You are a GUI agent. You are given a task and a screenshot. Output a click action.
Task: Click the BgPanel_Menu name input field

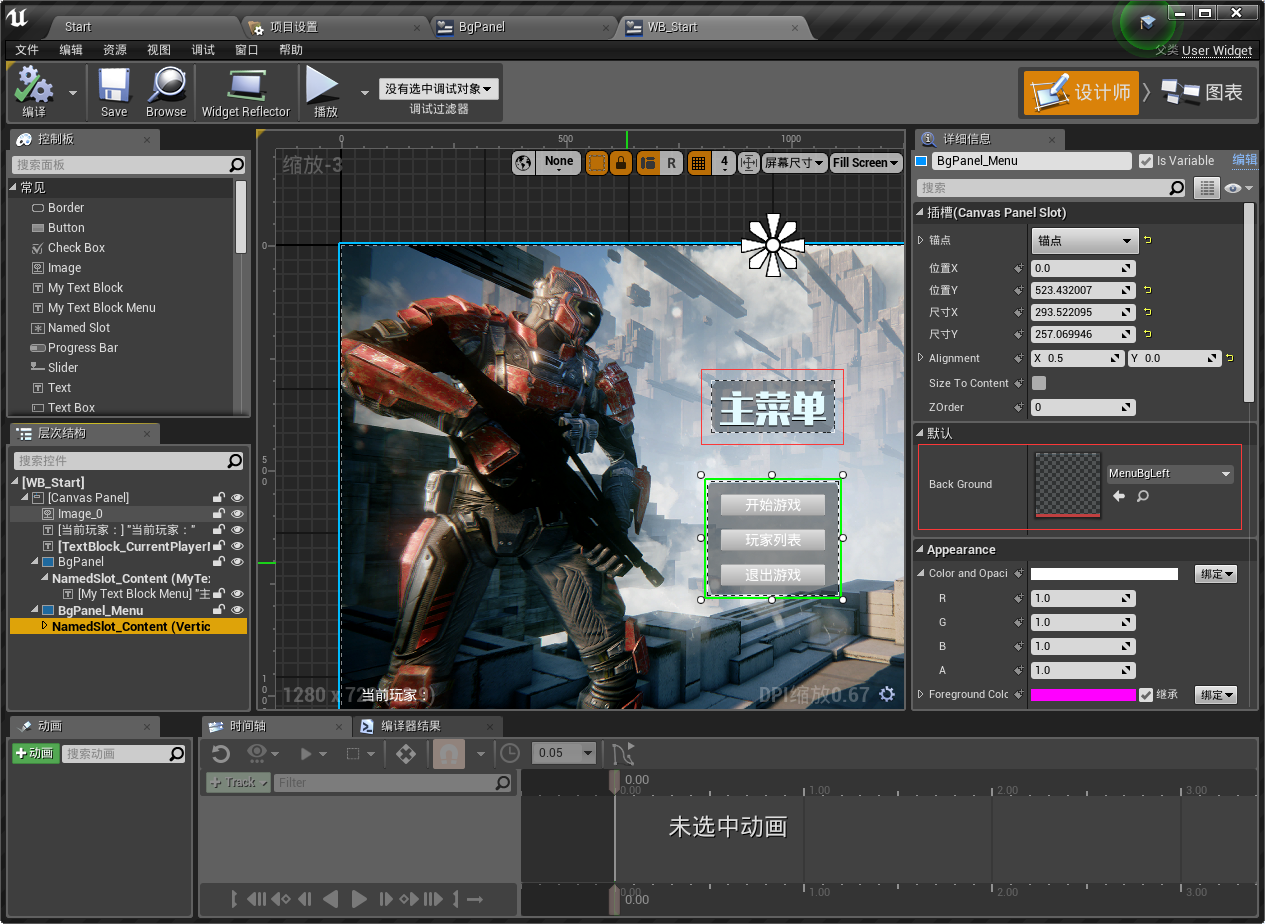coord(1031,161)
